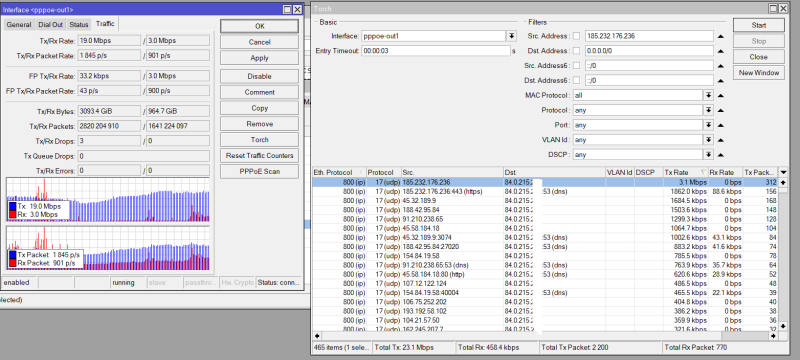The image size is (800, 360).
Task: Select the Traffic tab
Action: pyautogui.click(x=105, y=24)
